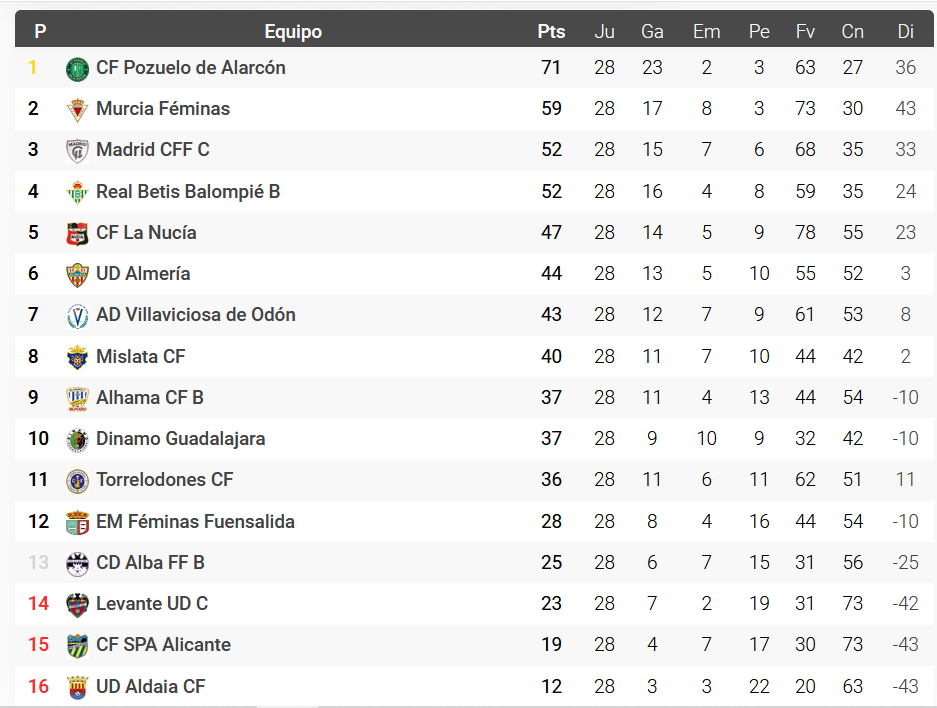The height and width of the screenshot is (708, 937).
Task: Open the AD Villaviciosa de Odón team link
Action: coord(196,315)
